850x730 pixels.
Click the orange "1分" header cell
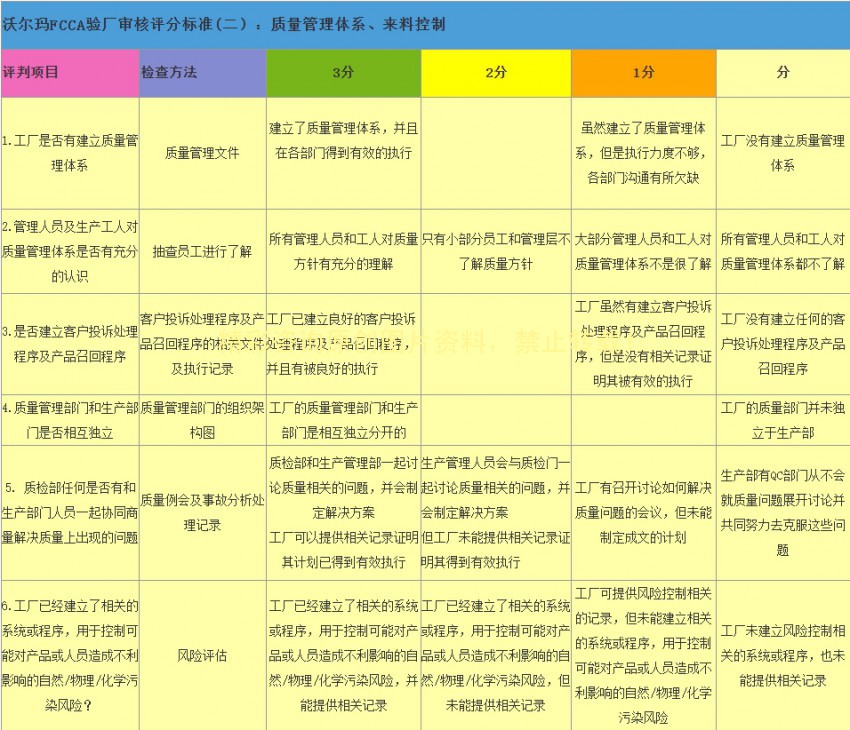pos(643,73)
